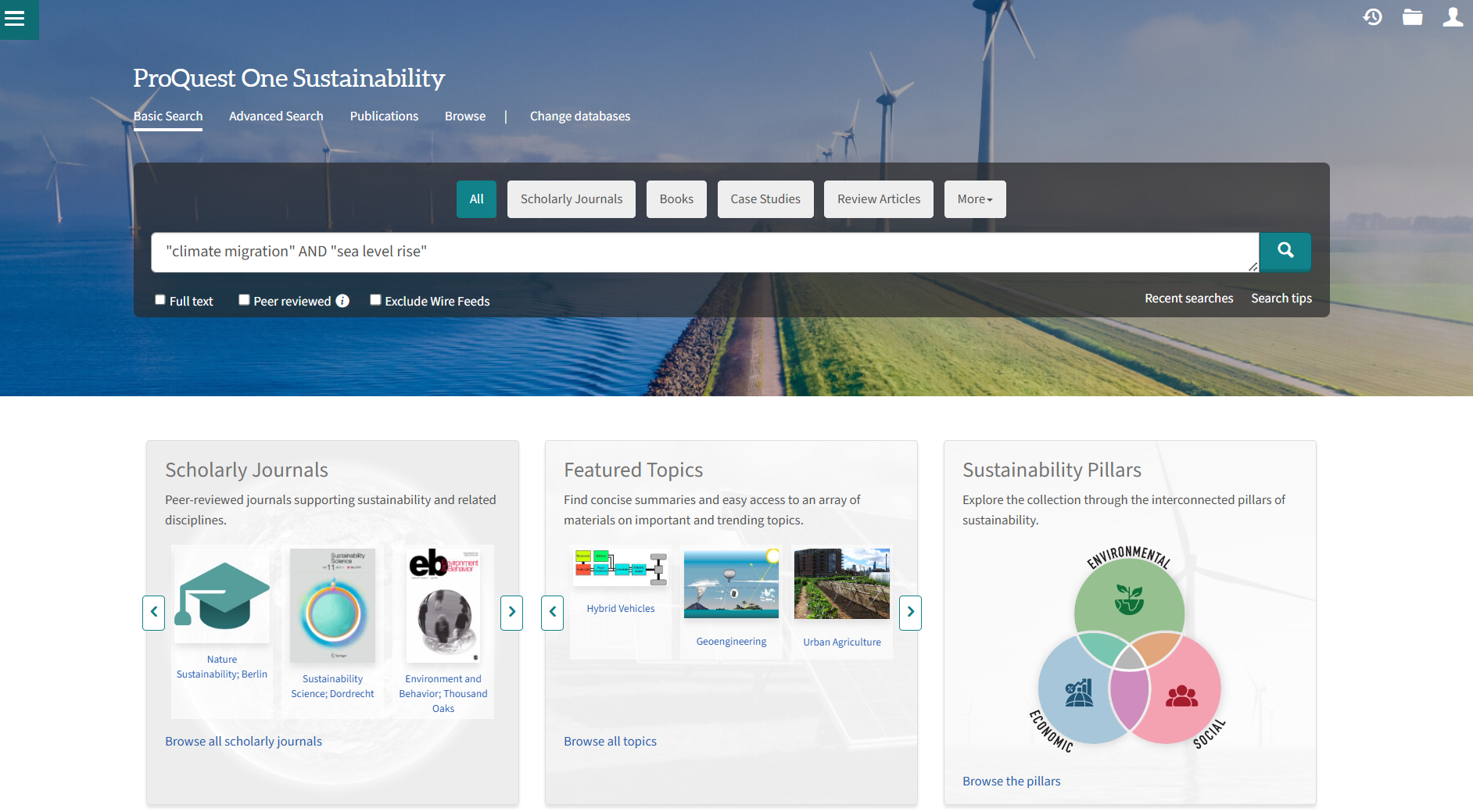Open the More document type dropdown
Image resolution: width=1473 pixels, height=812 pixels.
pos(974,199)
